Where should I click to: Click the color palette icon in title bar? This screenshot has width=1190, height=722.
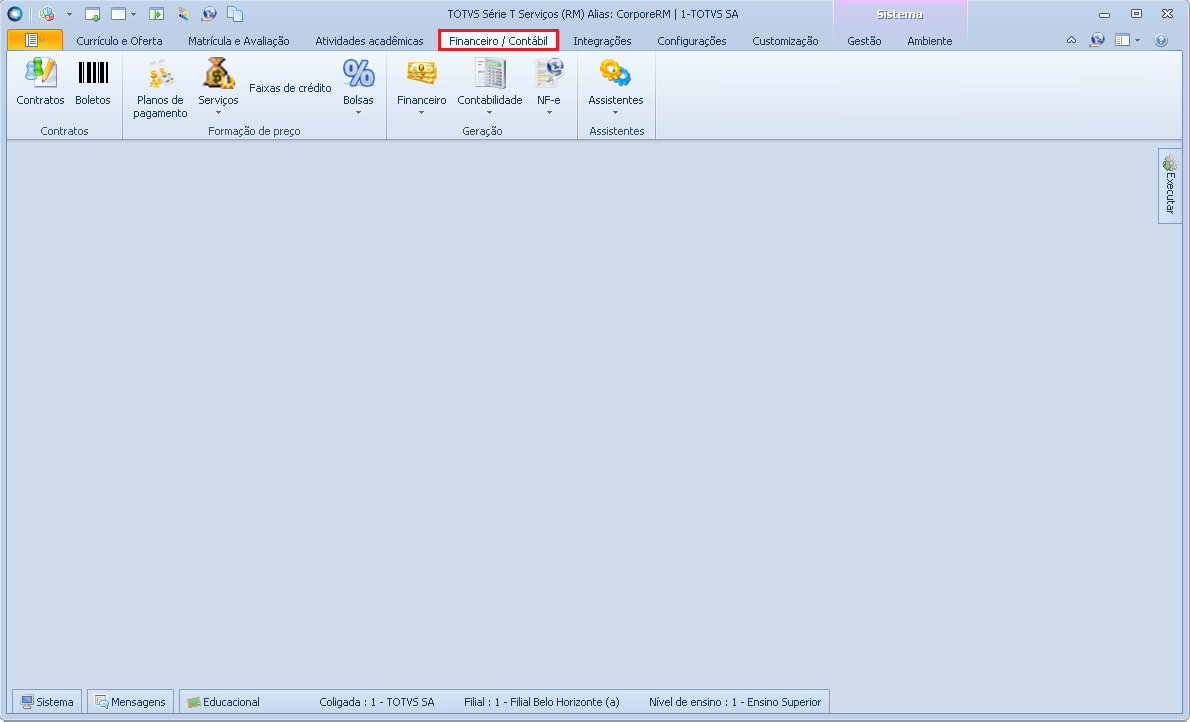click(184, 14)
